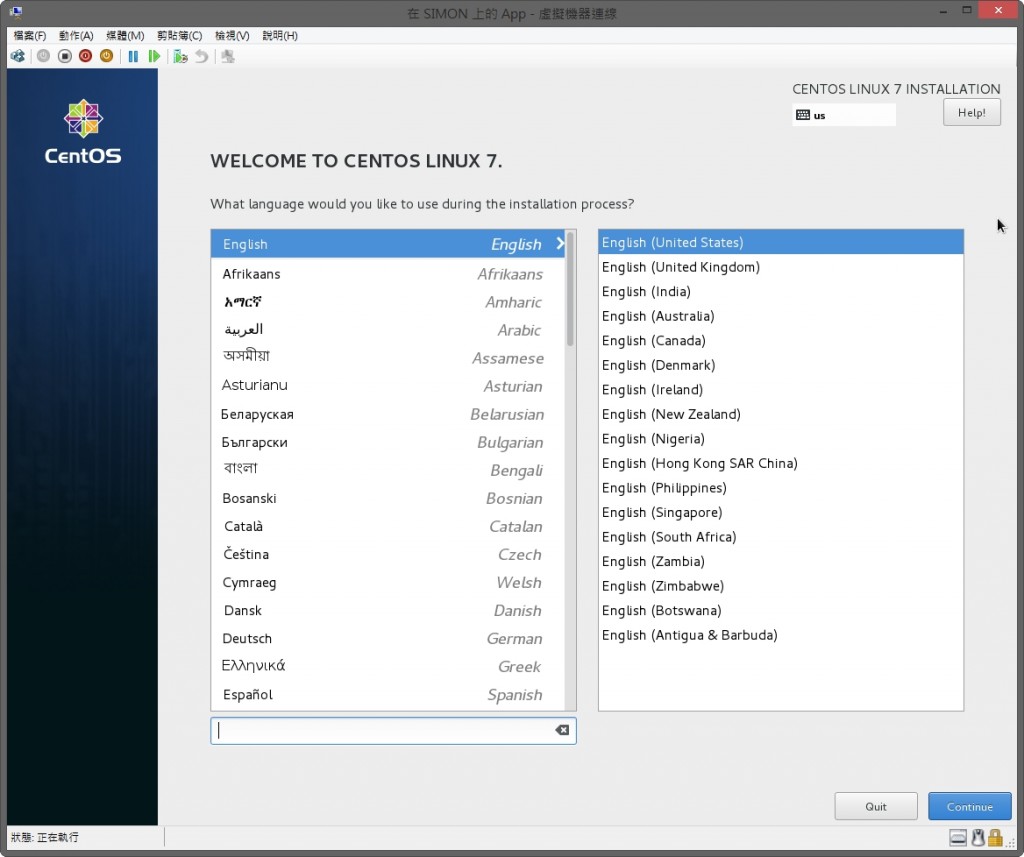Image resolution: width=1024 pixels, height=857 pixels.
Task: Select English (United Kingdom) locale
Action: click(780, 267)
